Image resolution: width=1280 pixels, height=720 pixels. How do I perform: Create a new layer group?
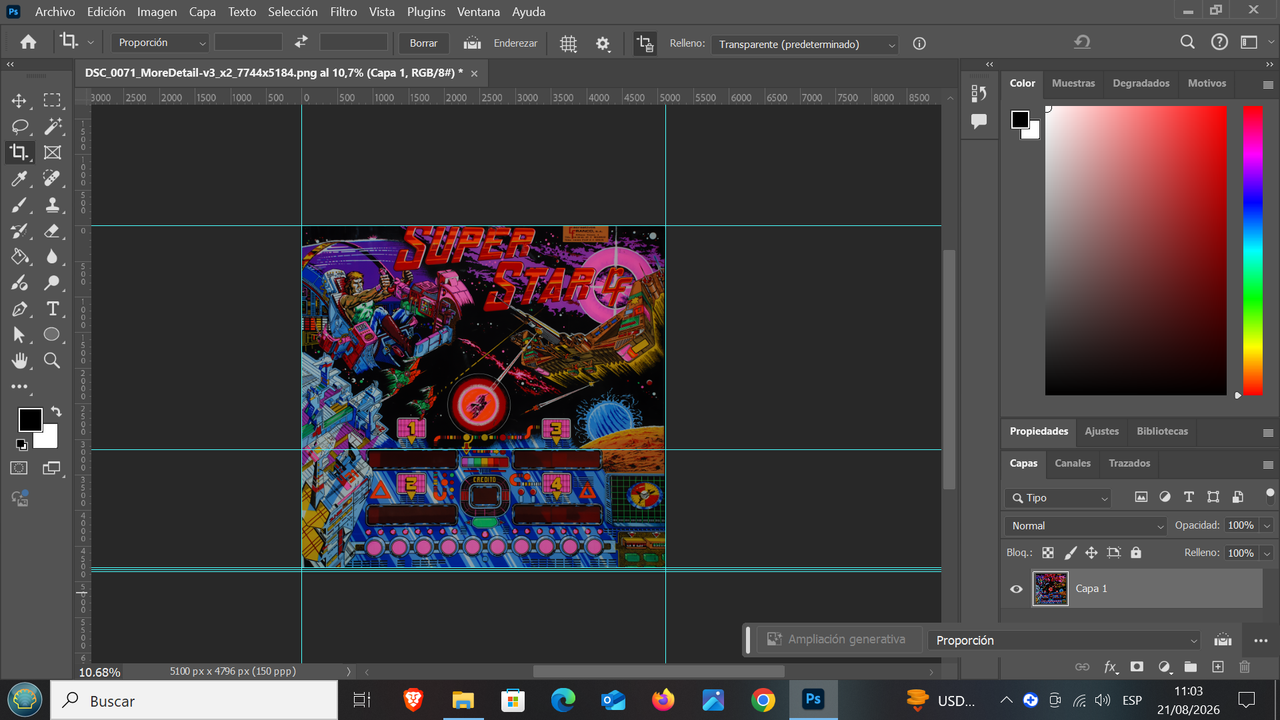1191,667
